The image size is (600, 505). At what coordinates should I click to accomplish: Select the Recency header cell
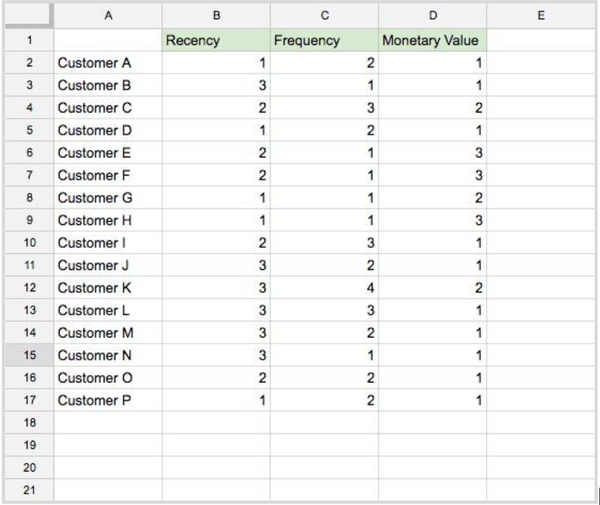216,41
